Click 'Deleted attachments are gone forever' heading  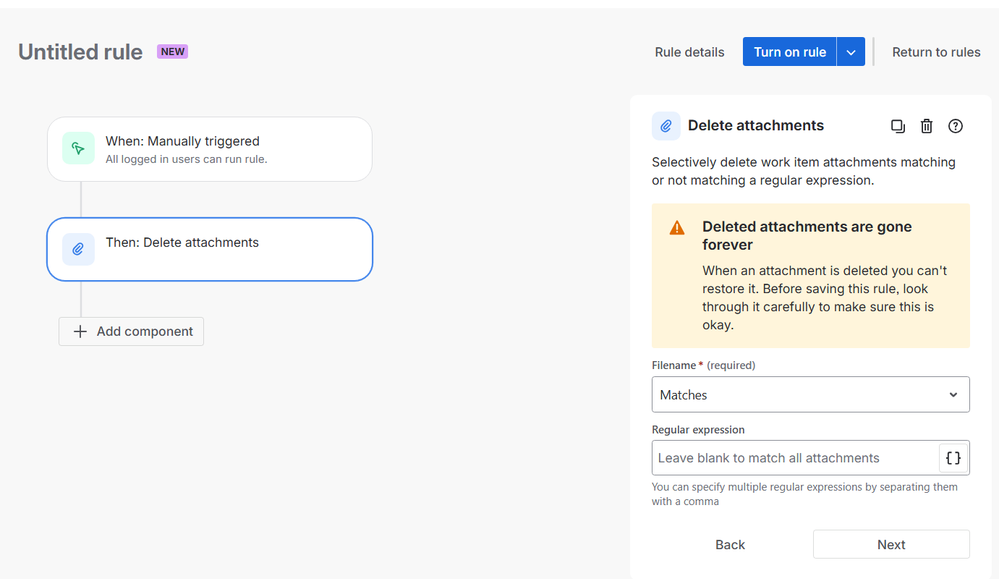click(x=807, y=236)
